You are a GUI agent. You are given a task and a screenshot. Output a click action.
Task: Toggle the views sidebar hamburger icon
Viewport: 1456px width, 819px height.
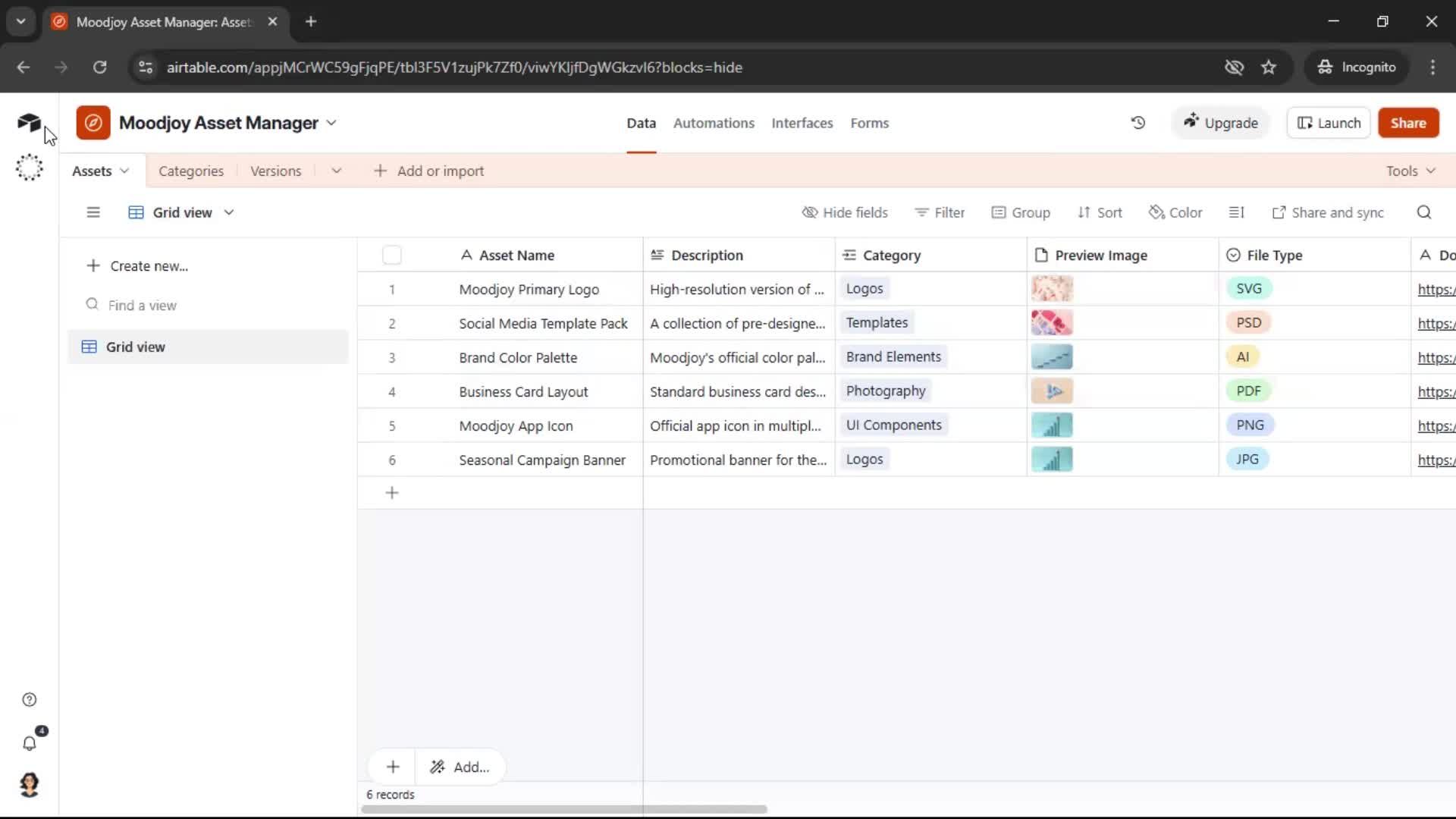click(93, 212)
